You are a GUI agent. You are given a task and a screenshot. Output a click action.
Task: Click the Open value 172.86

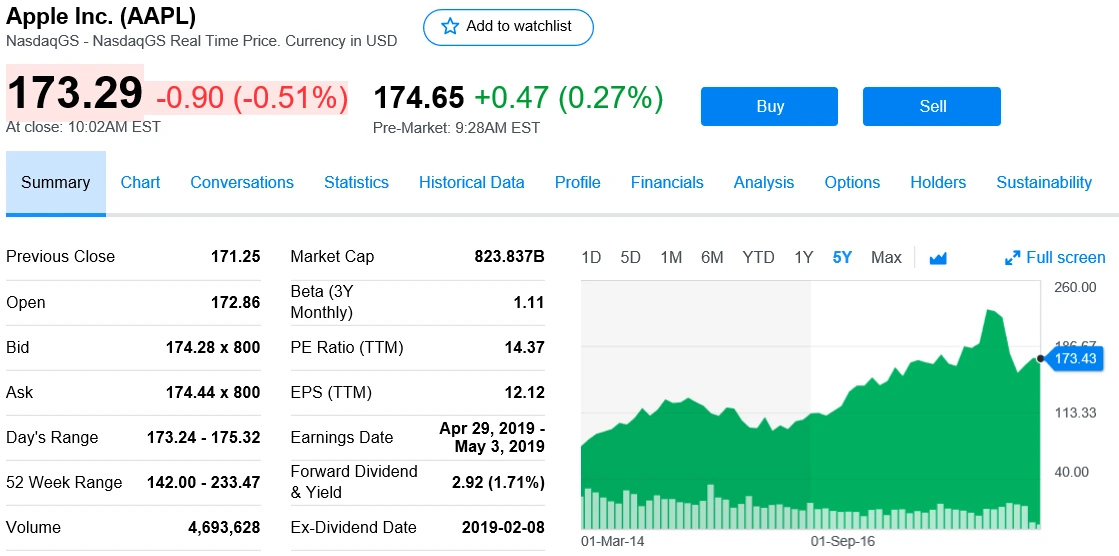point(236,303)
